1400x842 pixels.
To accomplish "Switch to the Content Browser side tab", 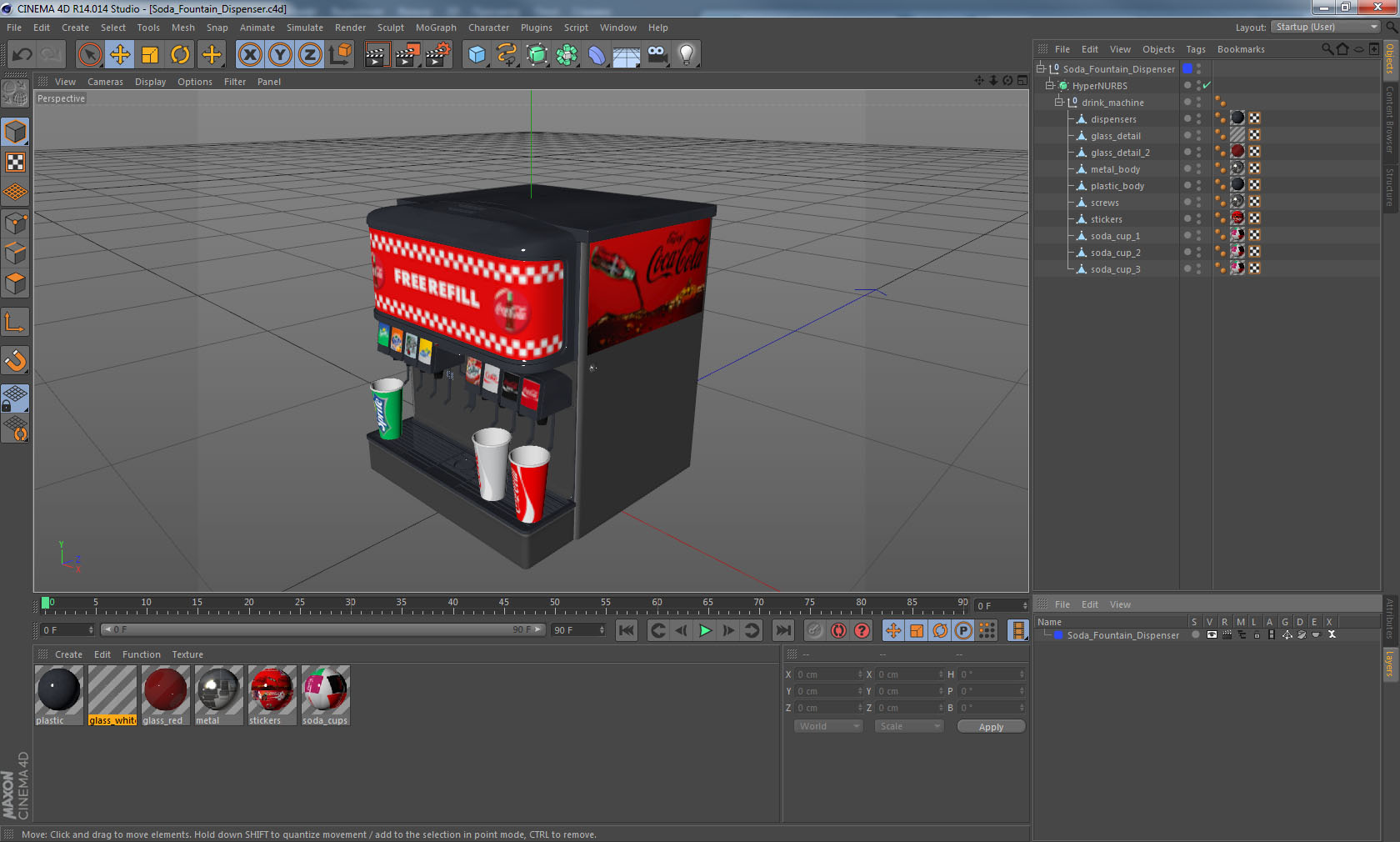I will click(1390, 119).
